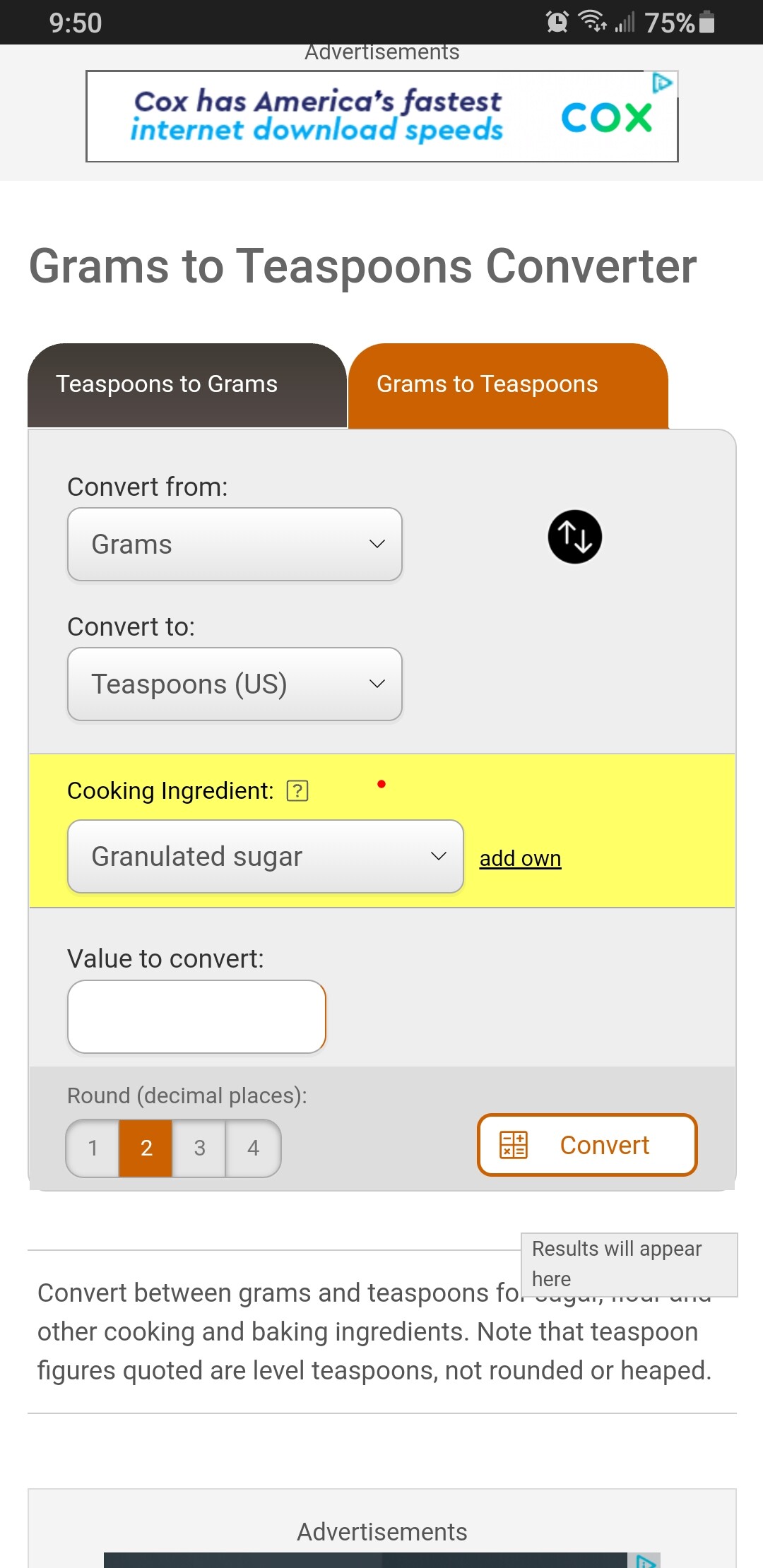
Task: Open the Convert from Grams dropdown
Action: 235,544
